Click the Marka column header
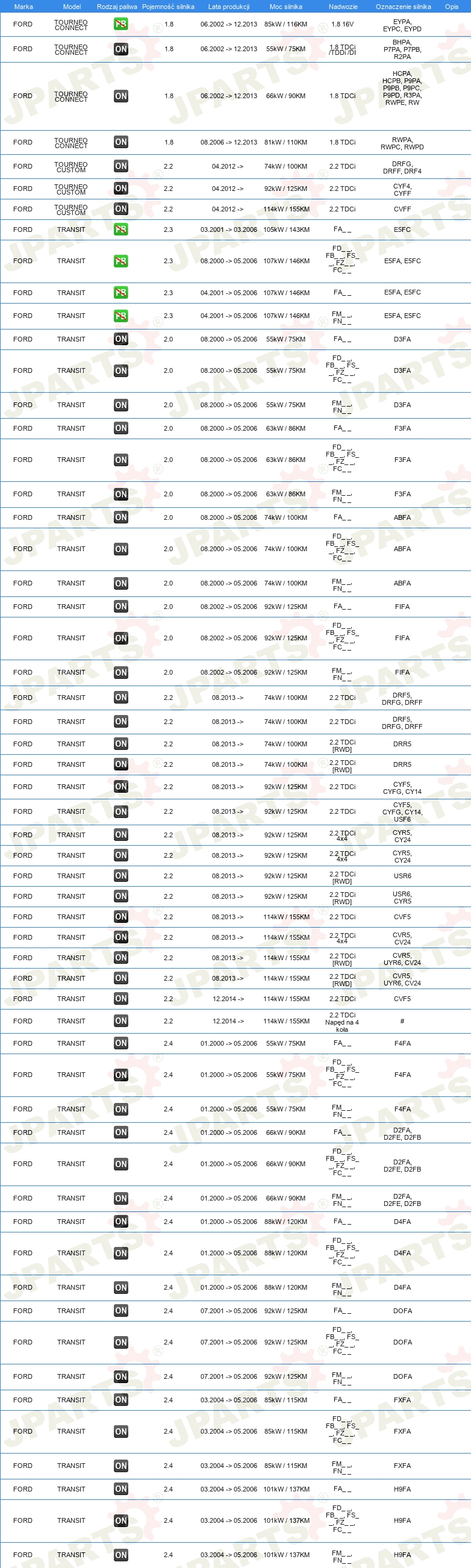 coord(23,7)
